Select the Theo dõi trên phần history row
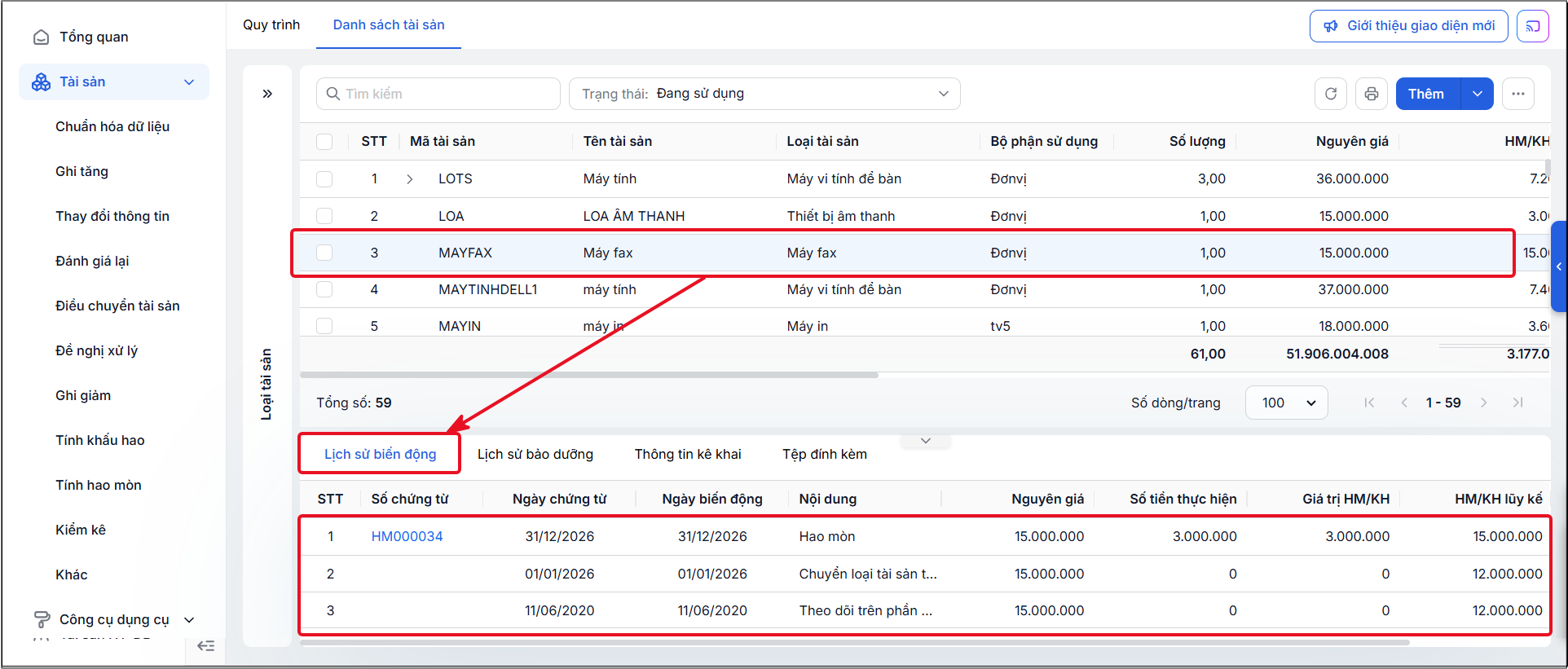The image size is (1568, 669). 924,610
